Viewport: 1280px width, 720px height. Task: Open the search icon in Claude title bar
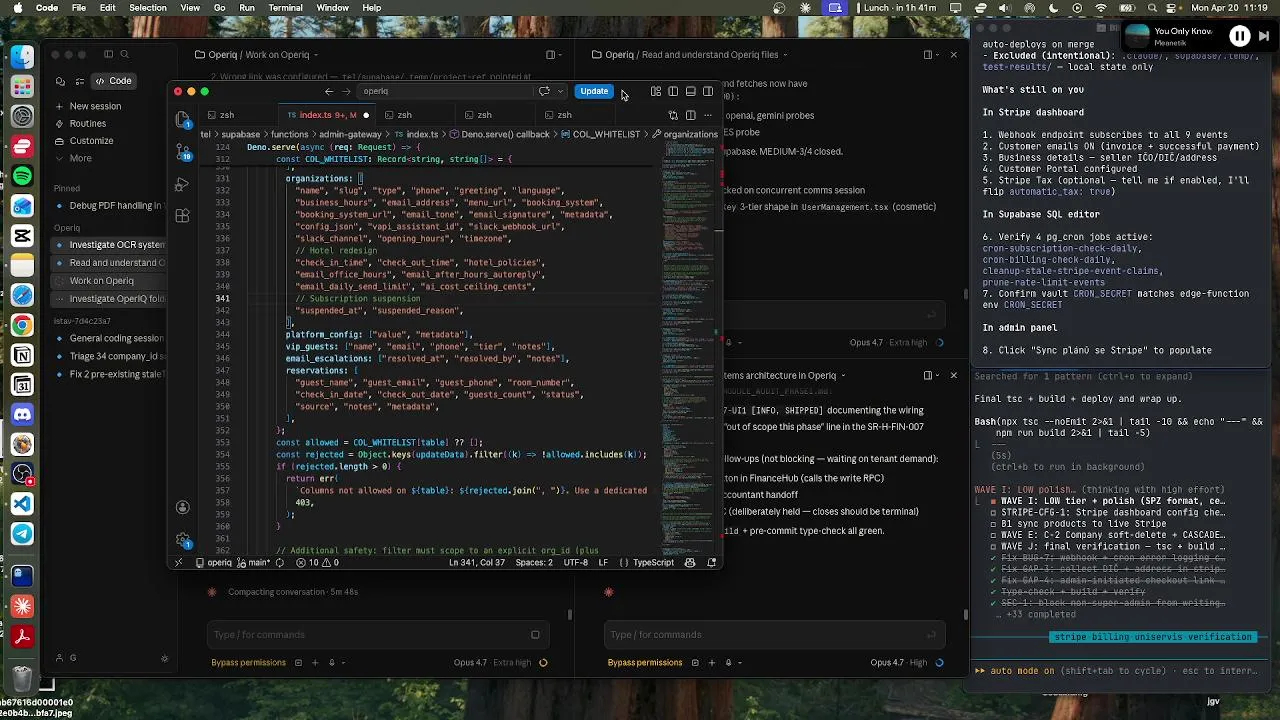tap(124, 55)
